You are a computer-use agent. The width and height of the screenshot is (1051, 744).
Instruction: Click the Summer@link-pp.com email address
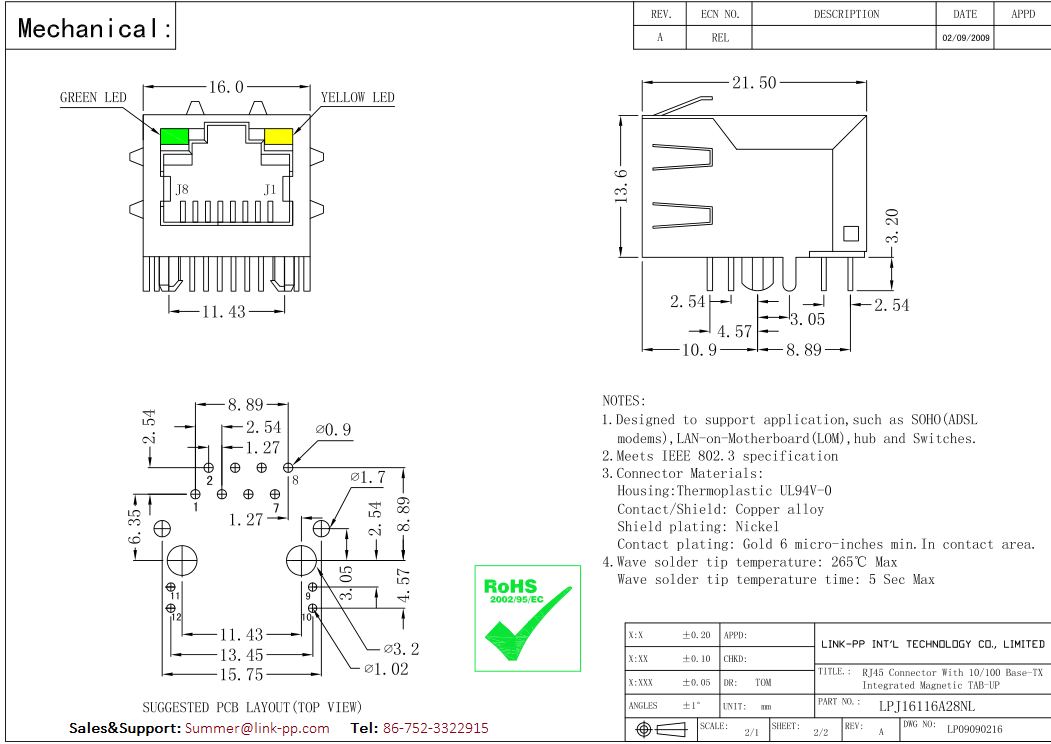pyautogui.click(x=257, y=728)
